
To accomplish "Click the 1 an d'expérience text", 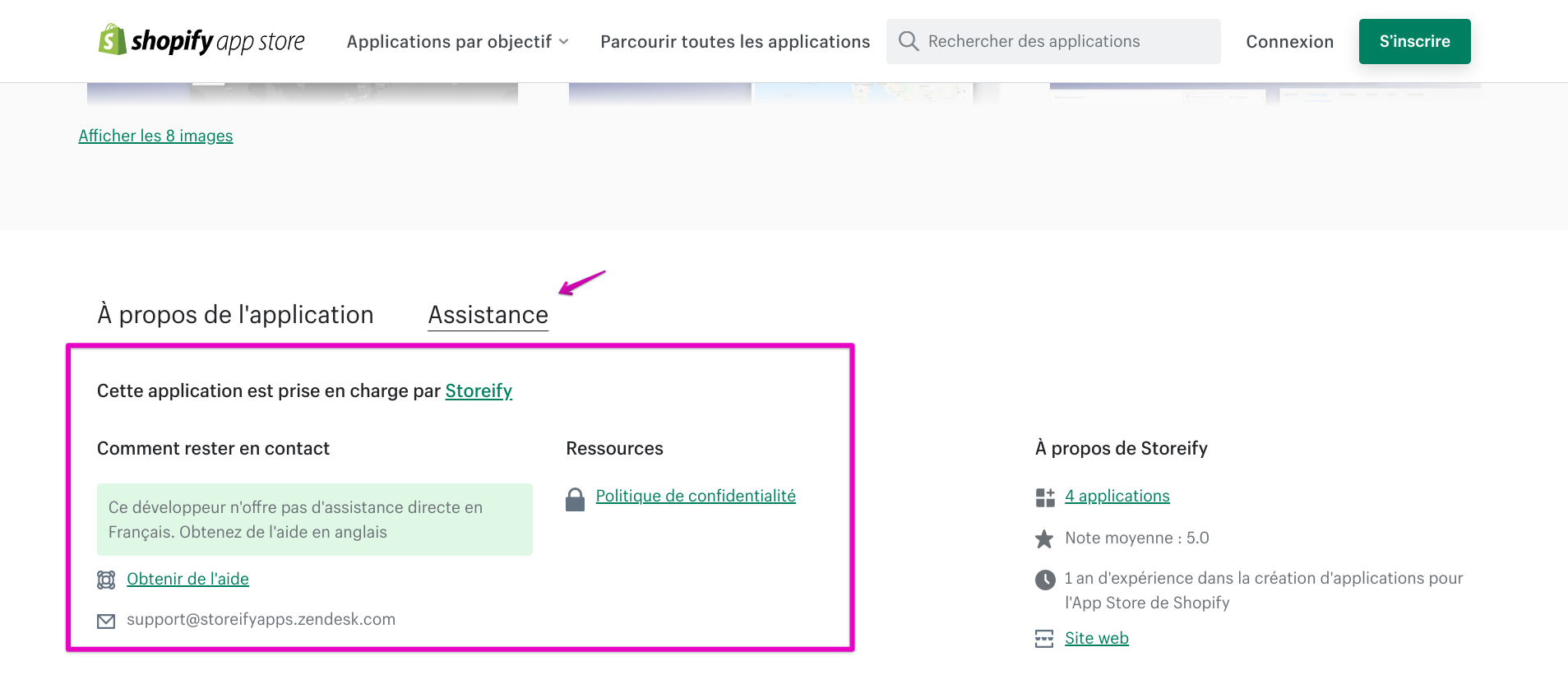I will point(1264,590).
